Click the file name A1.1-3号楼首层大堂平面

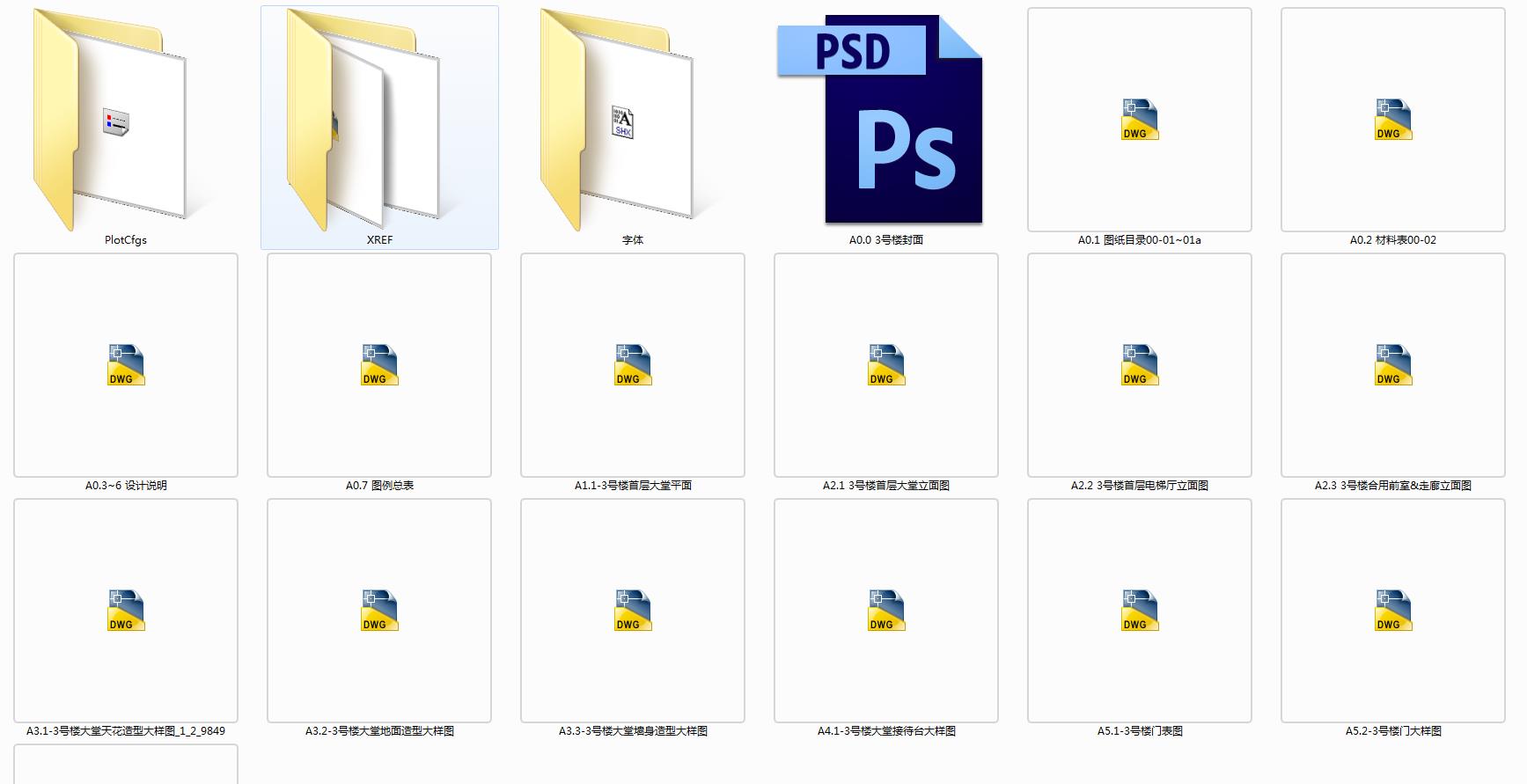tap(633, 486)
